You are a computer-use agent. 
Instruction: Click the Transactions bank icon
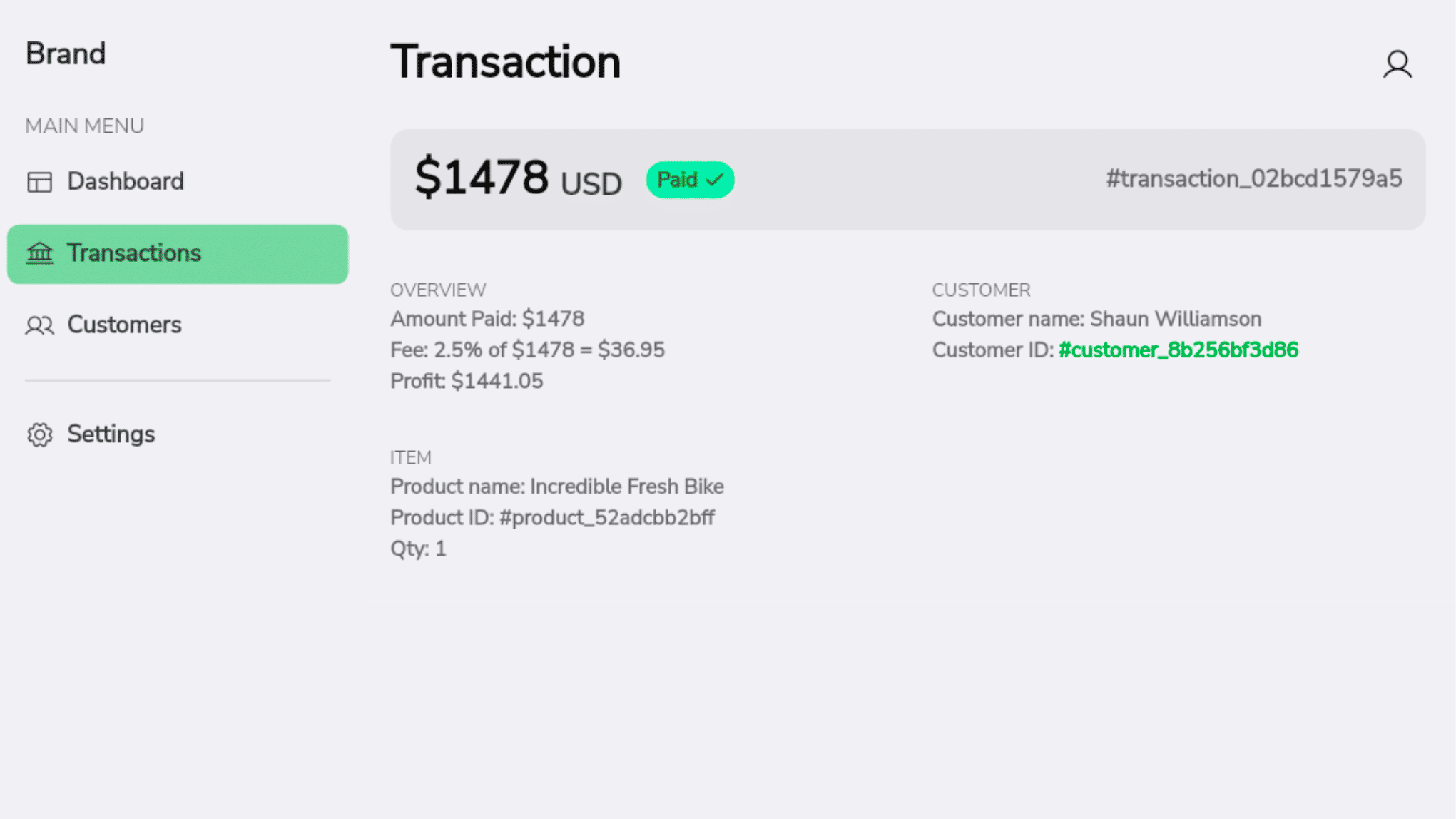[39, 253]
